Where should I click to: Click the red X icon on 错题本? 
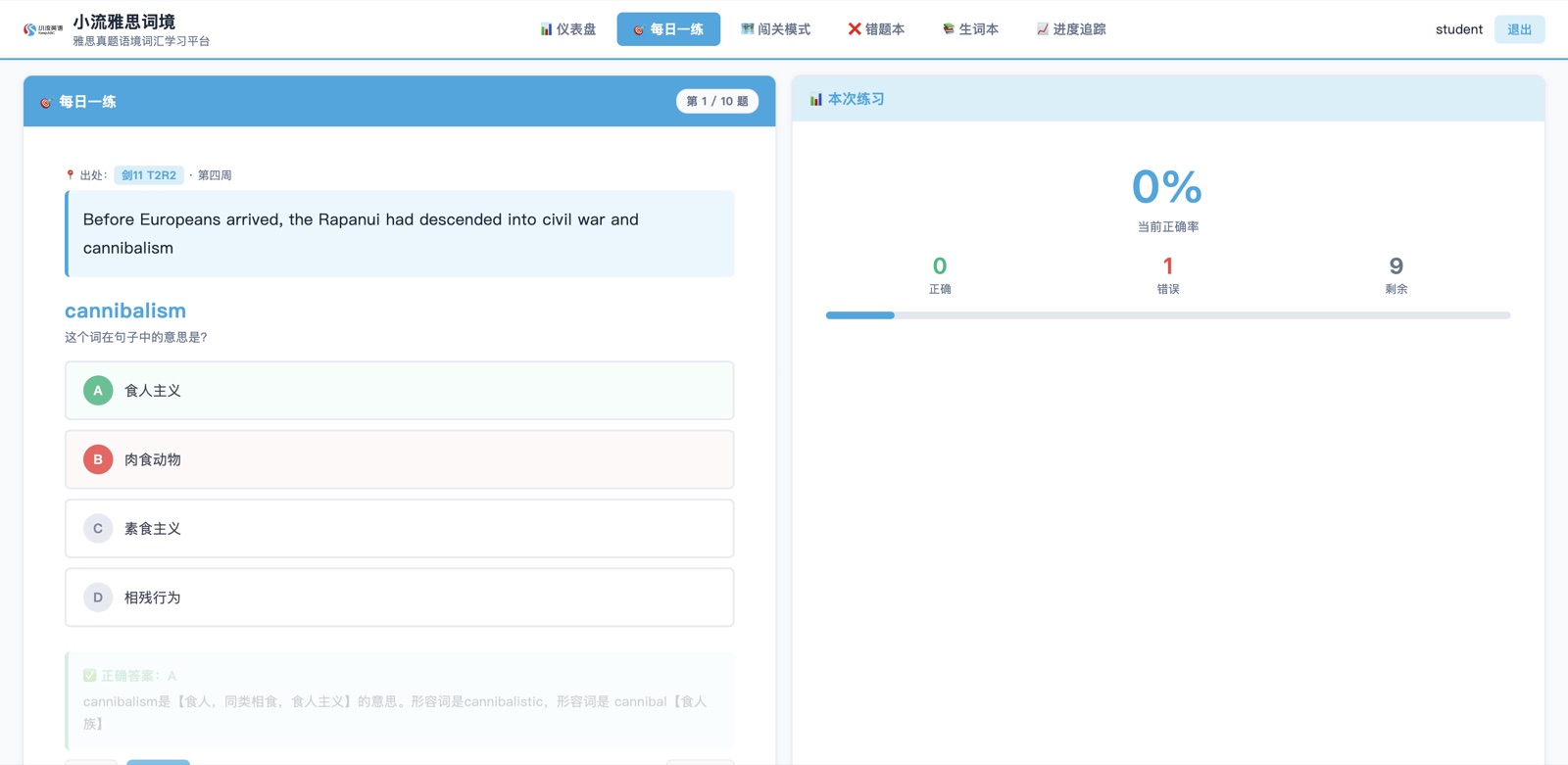click(855, 29)
